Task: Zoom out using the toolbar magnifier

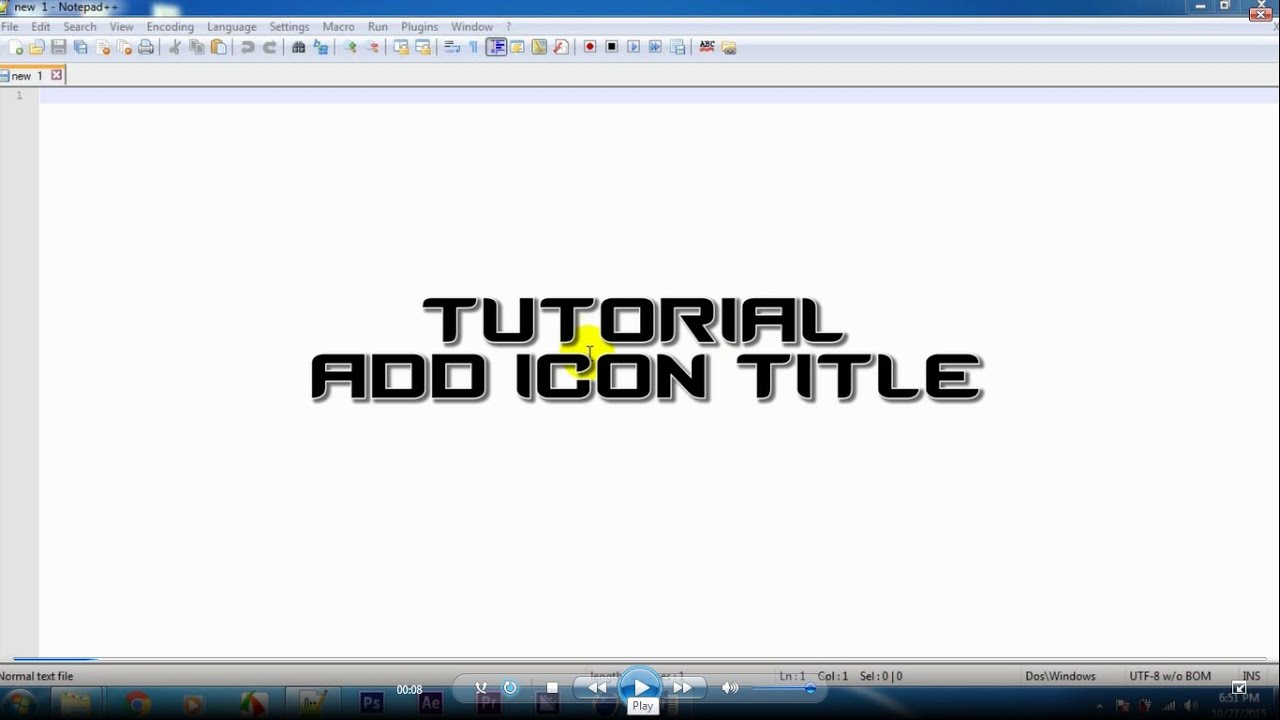Action: point(372,47)
